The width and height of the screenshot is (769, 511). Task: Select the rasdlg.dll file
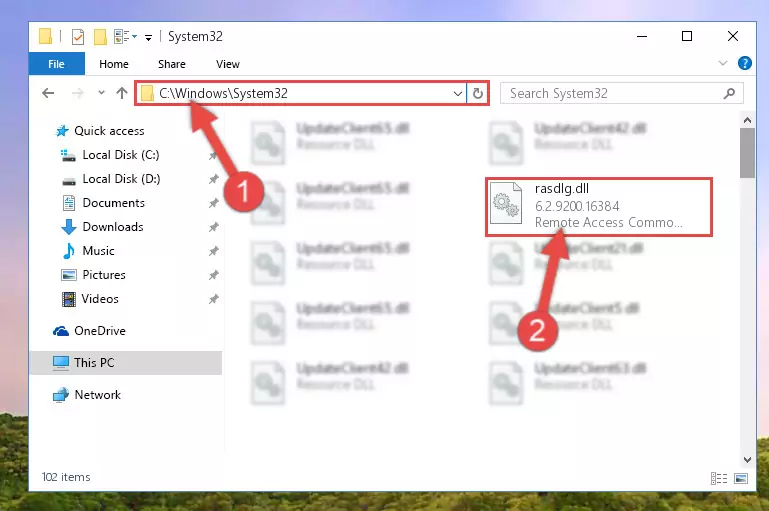(598, 206)
